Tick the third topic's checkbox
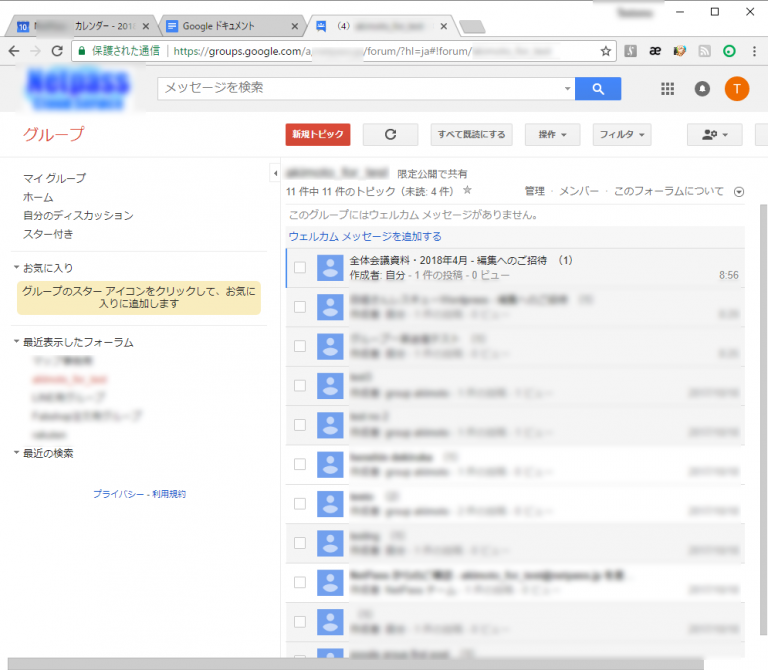 [300, 346]
